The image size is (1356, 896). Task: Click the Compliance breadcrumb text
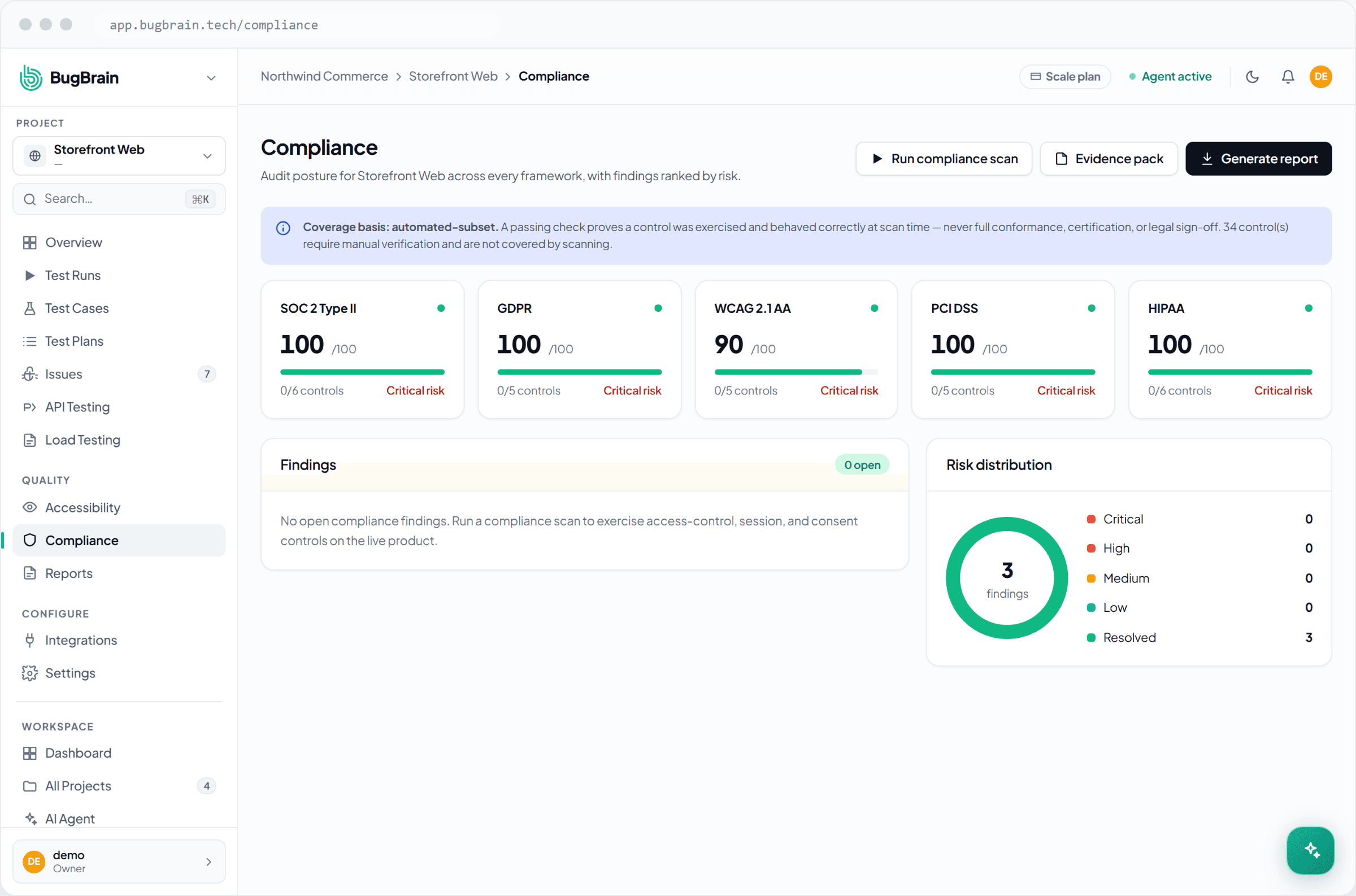point(554,76)
